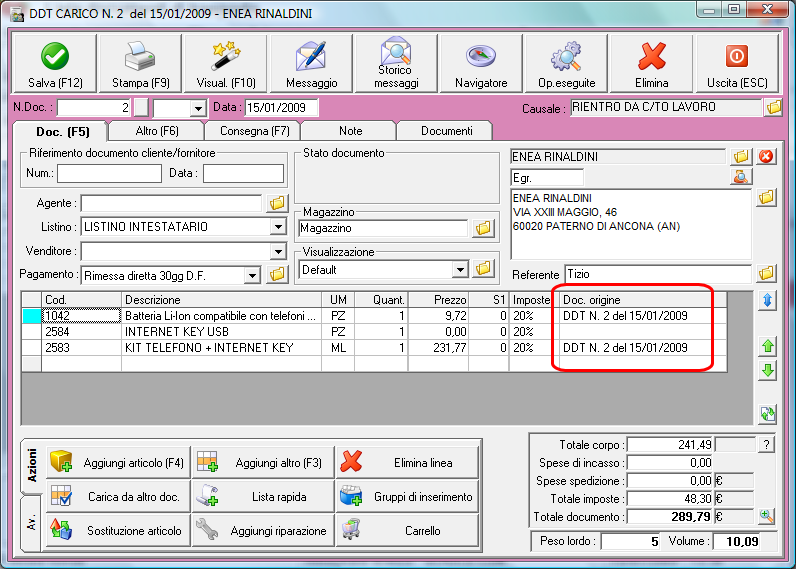Click Riferimento Data input field
The image size is (796, 569).
243,173
